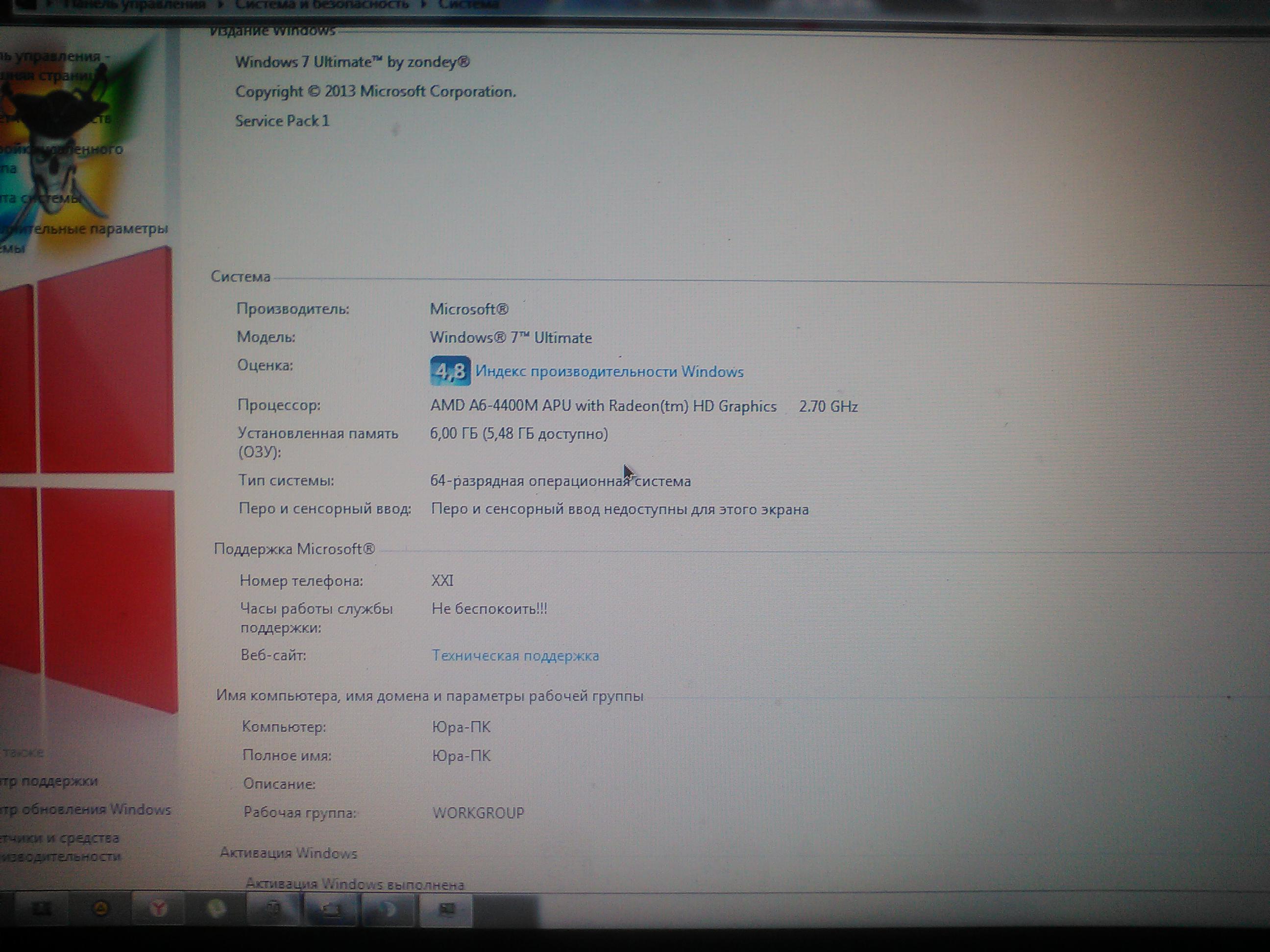
Task: Click support hours value 'Не беспокоить!!!'
Action: tap(489, 608)
